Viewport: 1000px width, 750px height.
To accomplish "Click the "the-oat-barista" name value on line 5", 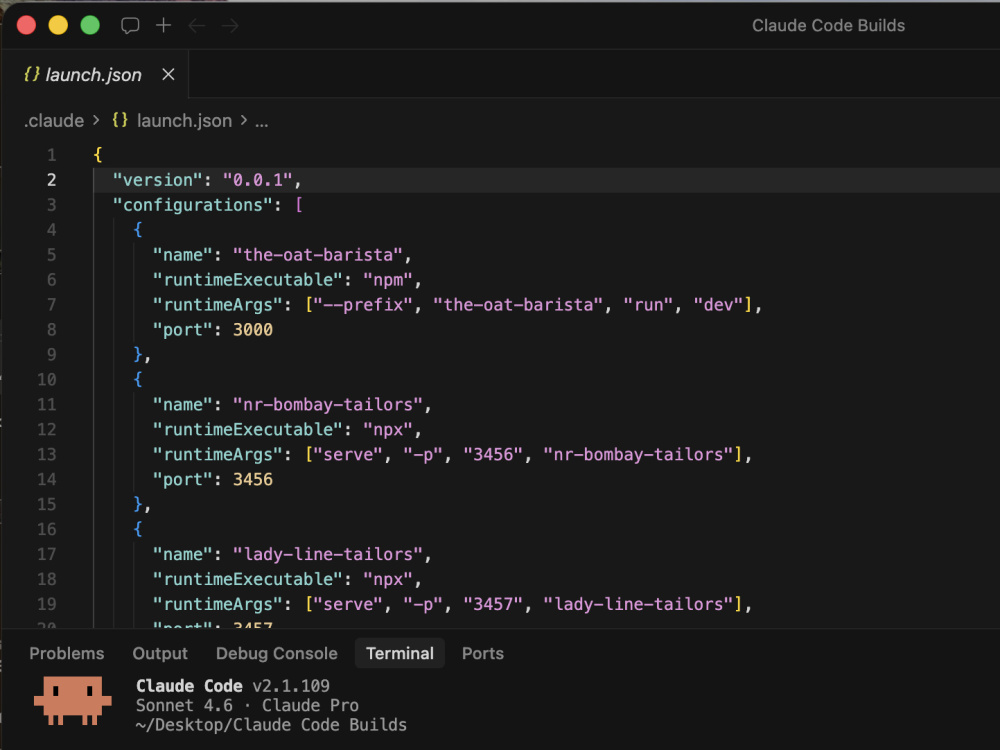I will 318,254.
